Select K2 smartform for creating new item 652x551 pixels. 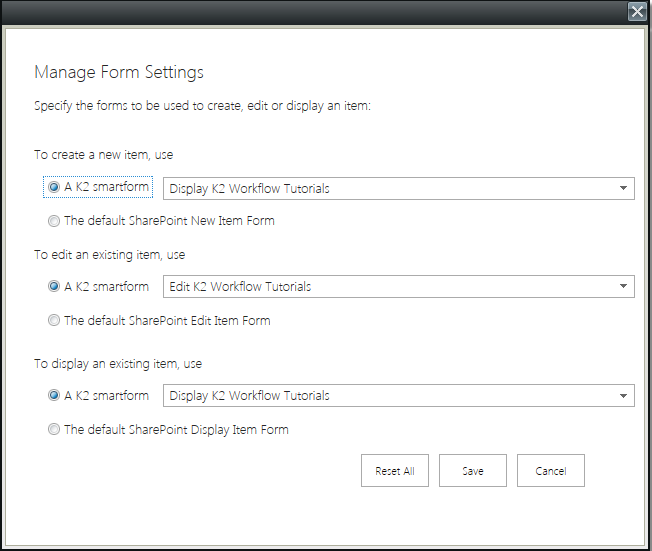coord(53,187)
